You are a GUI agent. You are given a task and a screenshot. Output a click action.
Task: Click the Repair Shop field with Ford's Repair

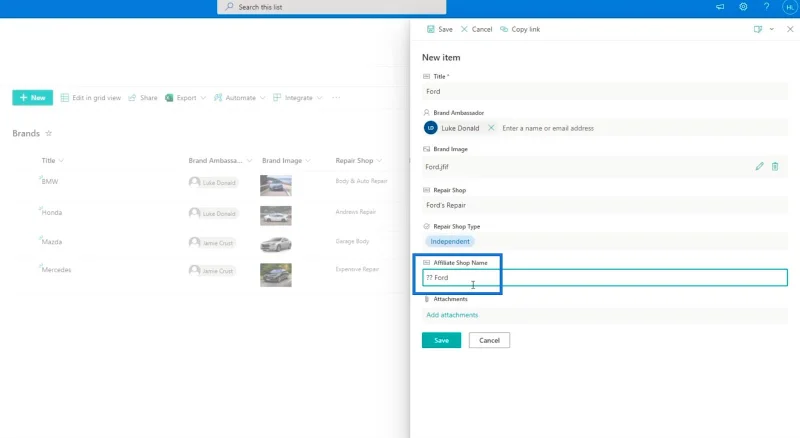(x=605, y=205)
